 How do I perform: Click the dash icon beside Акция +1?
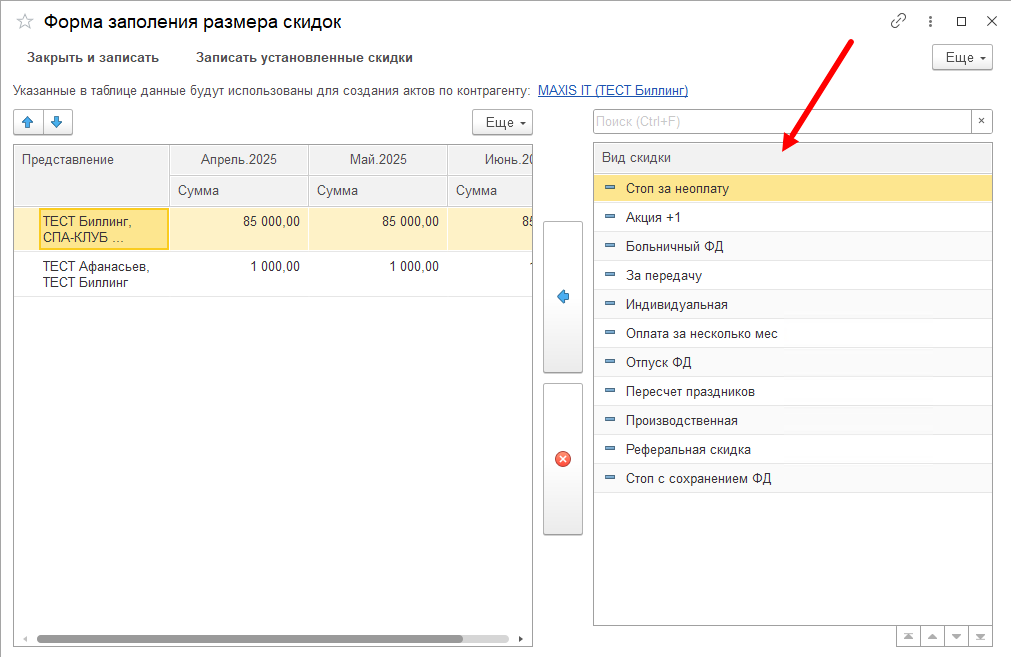pyautogui.click(x=610, y=217)
